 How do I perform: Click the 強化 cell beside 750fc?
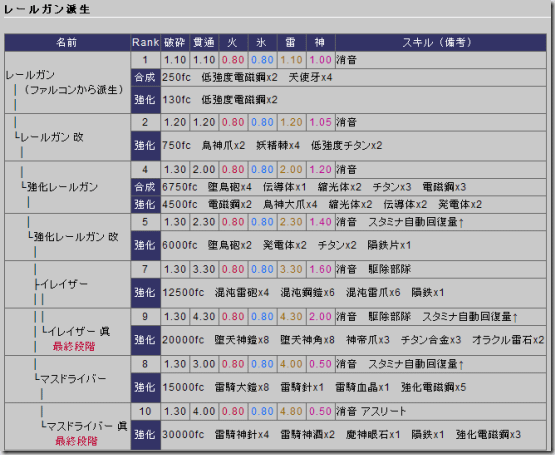(145, 146)
